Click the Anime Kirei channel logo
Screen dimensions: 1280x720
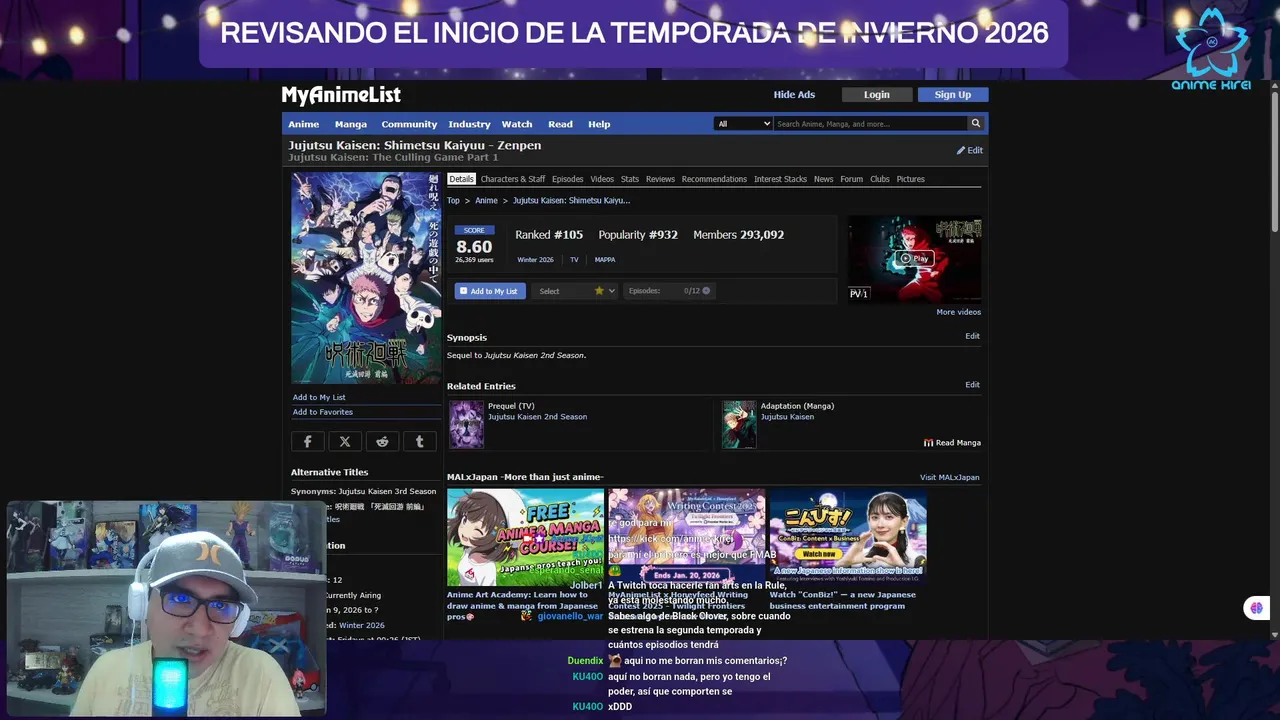tap(1211, 48)
